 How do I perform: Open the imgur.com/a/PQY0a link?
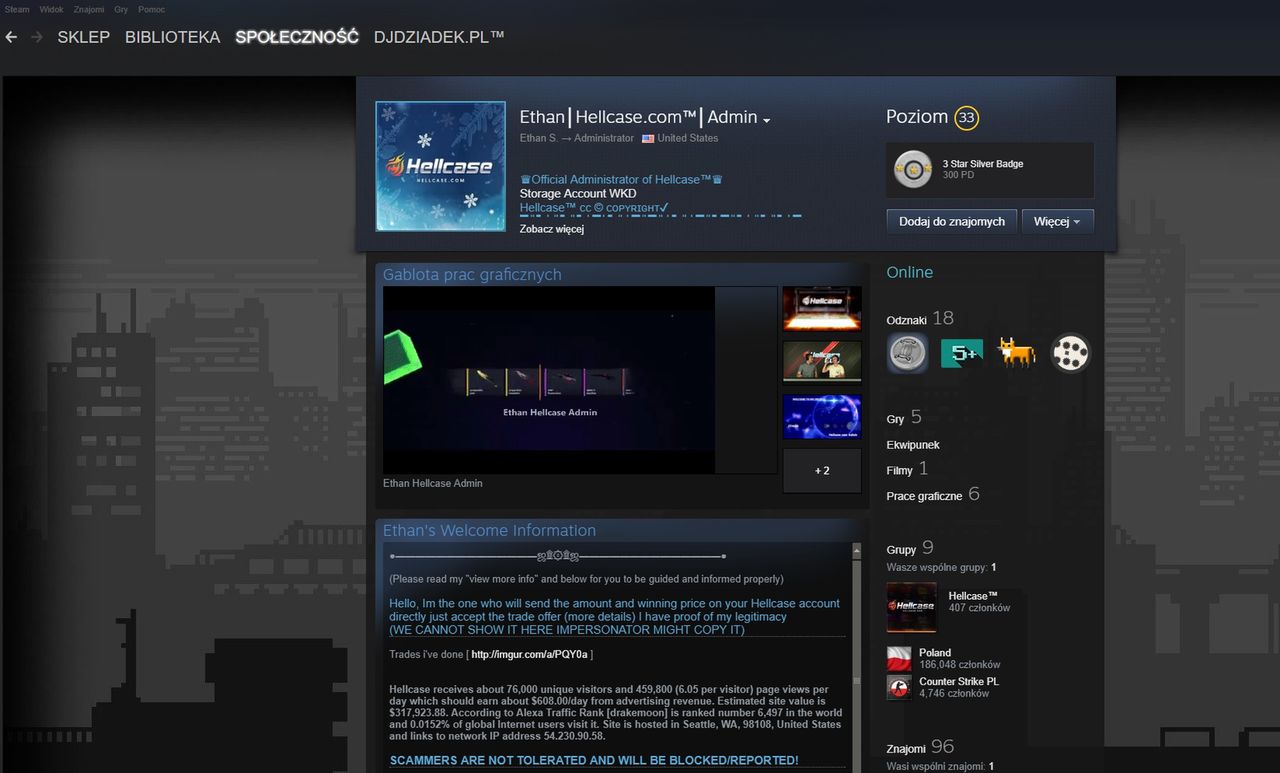tap(529, 655)
